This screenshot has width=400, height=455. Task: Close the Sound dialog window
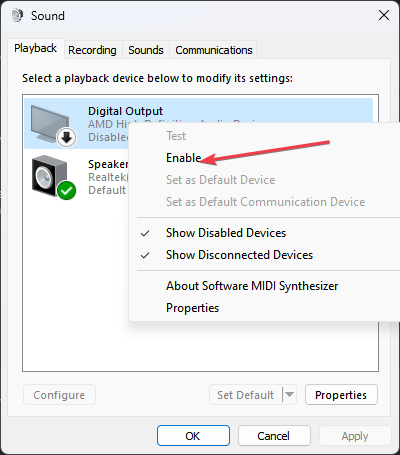click(384, 15)
